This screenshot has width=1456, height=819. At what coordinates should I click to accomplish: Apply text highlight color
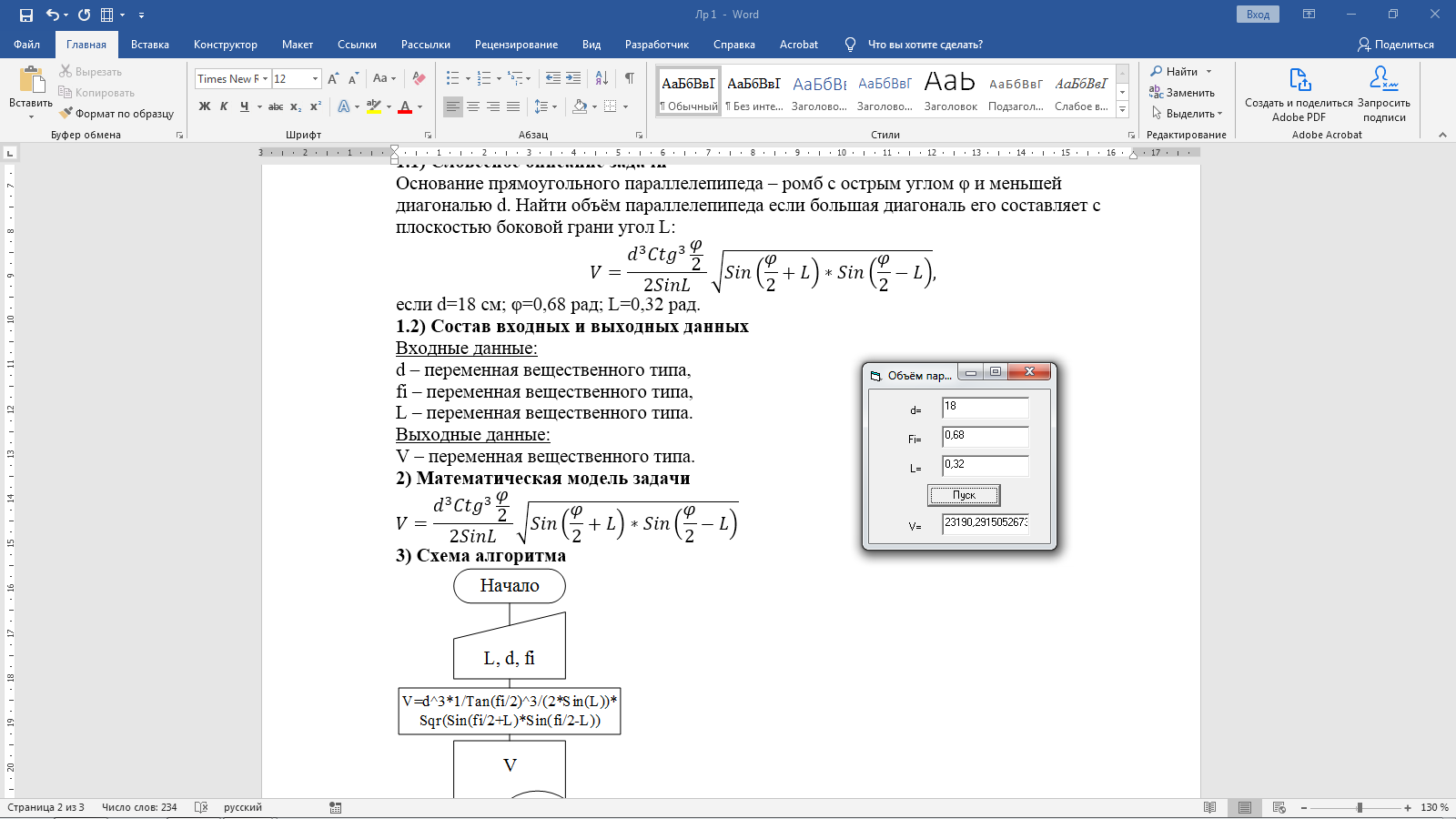click(374, 106)
